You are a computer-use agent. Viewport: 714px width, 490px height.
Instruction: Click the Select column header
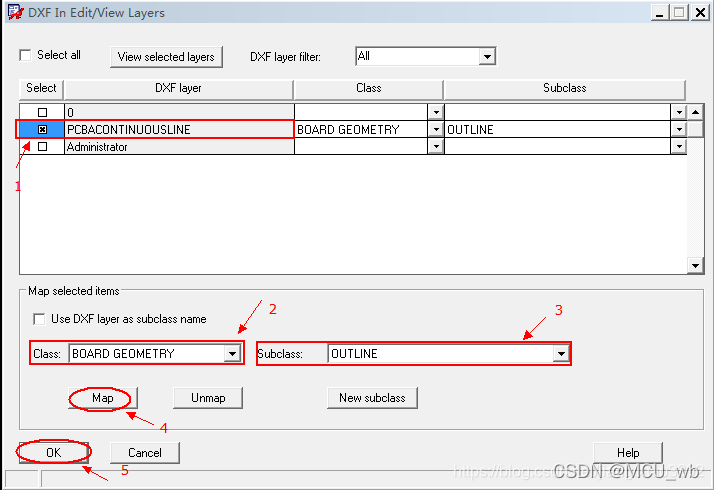pos(41,88)
